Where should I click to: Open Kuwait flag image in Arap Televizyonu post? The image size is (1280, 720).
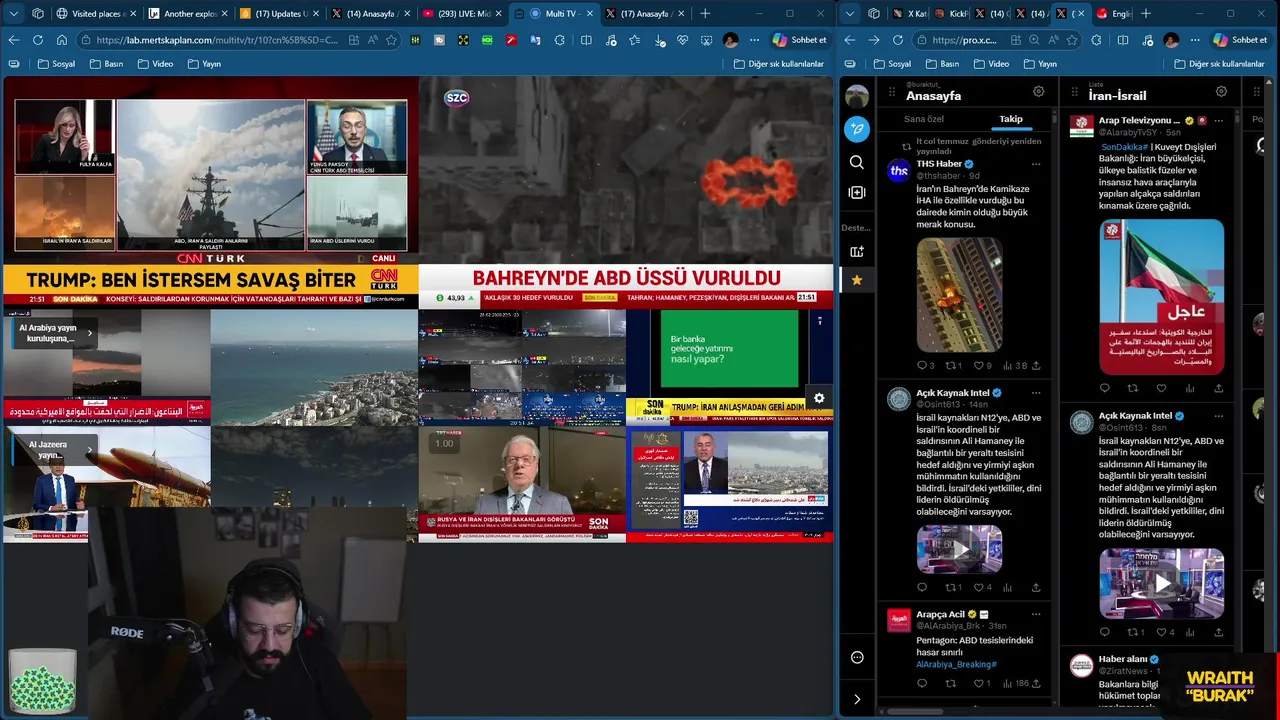(1161, 297)
